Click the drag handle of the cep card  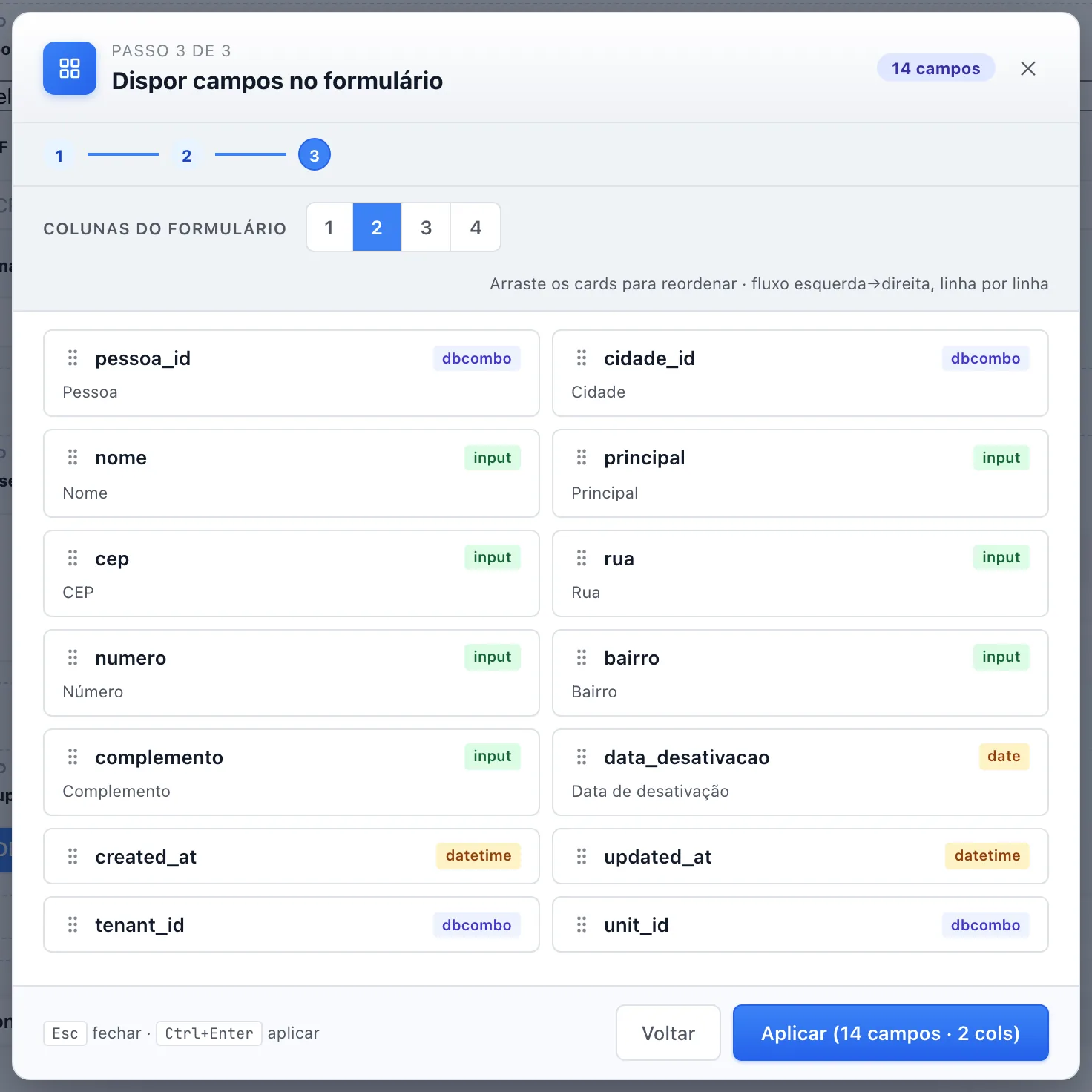pyautogui.click(x=73, y=558)
